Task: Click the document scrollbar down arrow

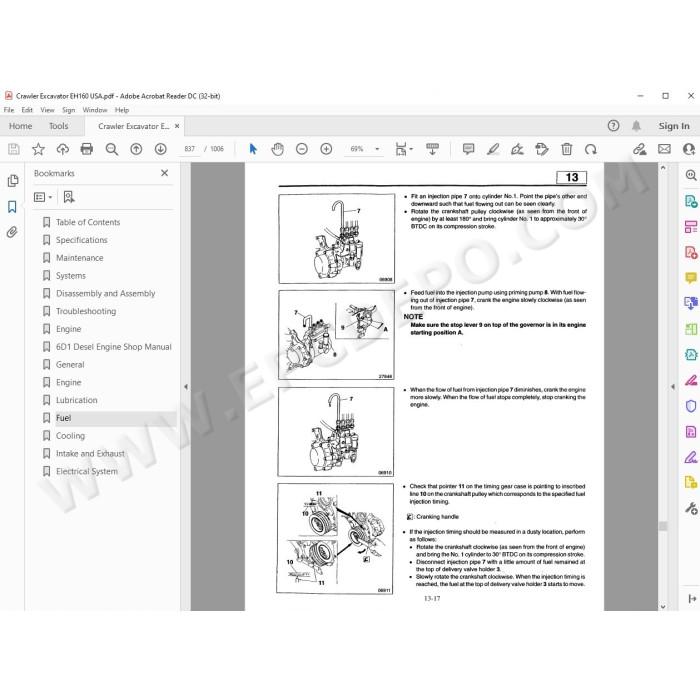Action: tap(663, 606)
